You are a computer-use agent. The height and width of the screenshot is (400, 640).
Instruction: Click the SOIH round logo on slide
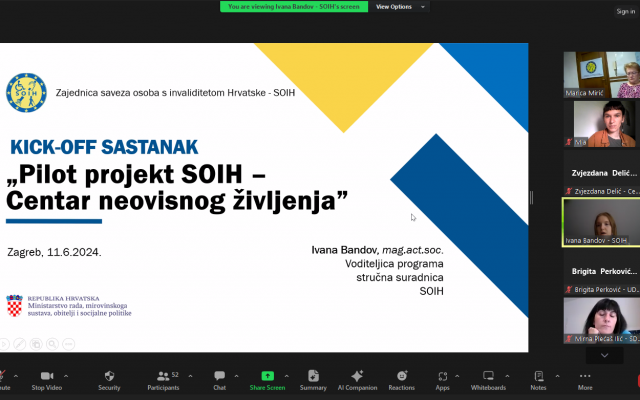pyautogui.click(x=27, y=93)
